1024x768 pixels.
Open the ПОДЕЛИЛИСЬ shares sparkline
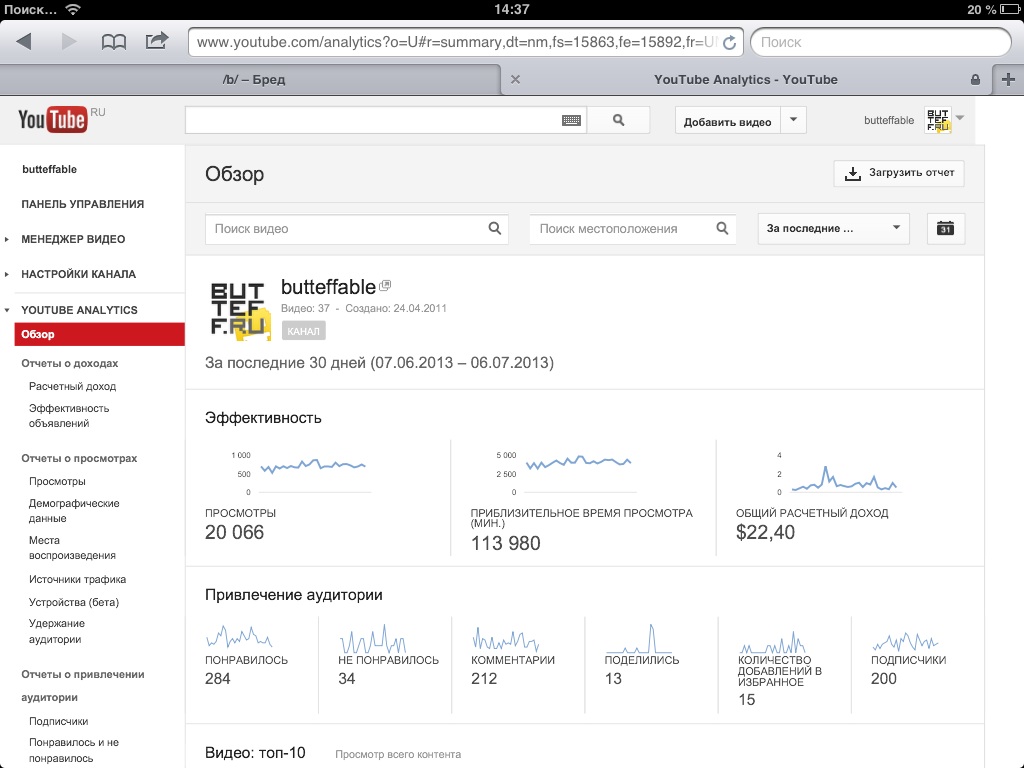pos(639,638)
